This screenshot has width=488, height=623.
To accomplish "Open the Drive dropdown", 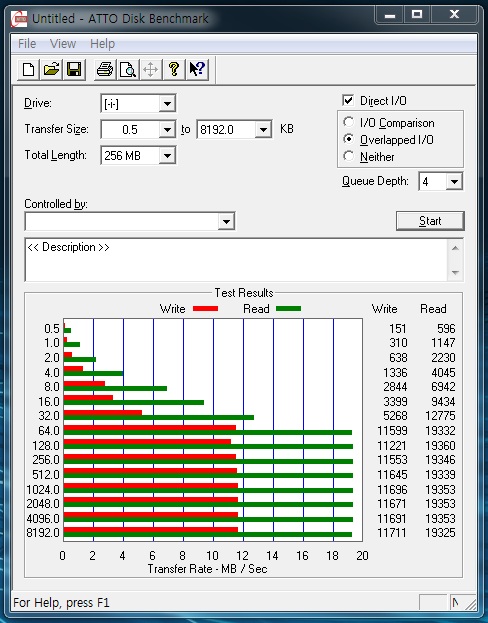I will tap(167, 104).
